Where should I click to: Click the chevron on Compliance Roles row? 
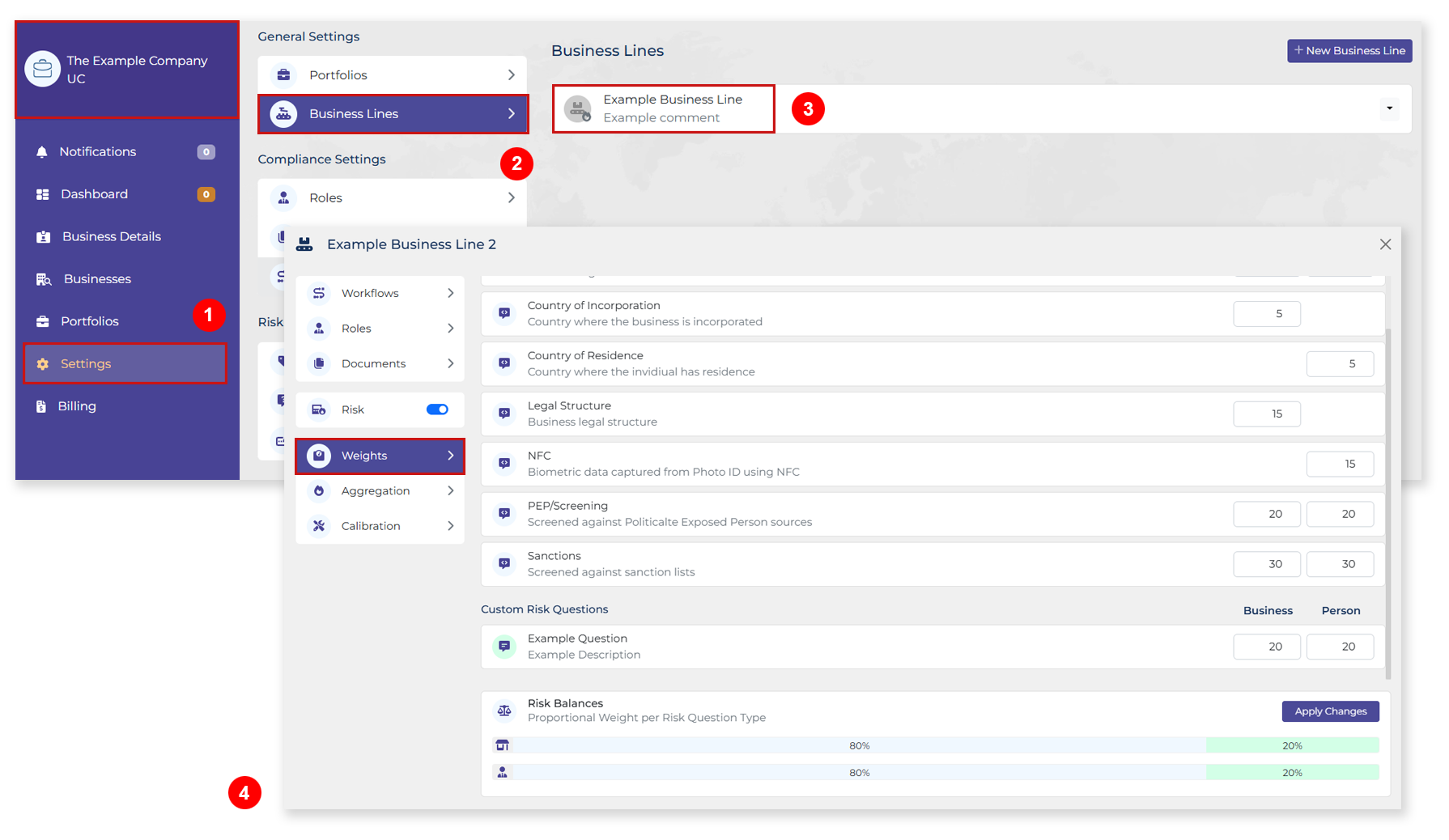512,197
